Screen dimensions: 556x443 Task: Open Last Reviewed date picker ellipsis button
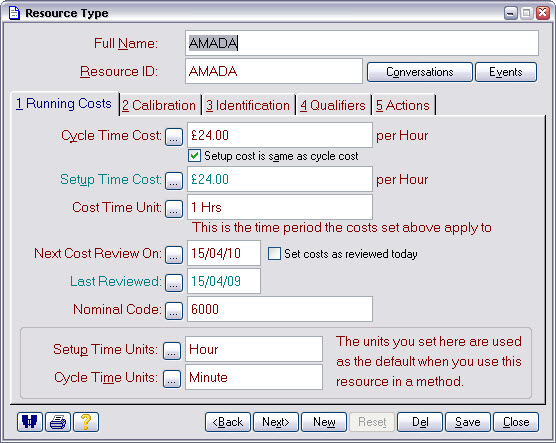pos(174,283)
